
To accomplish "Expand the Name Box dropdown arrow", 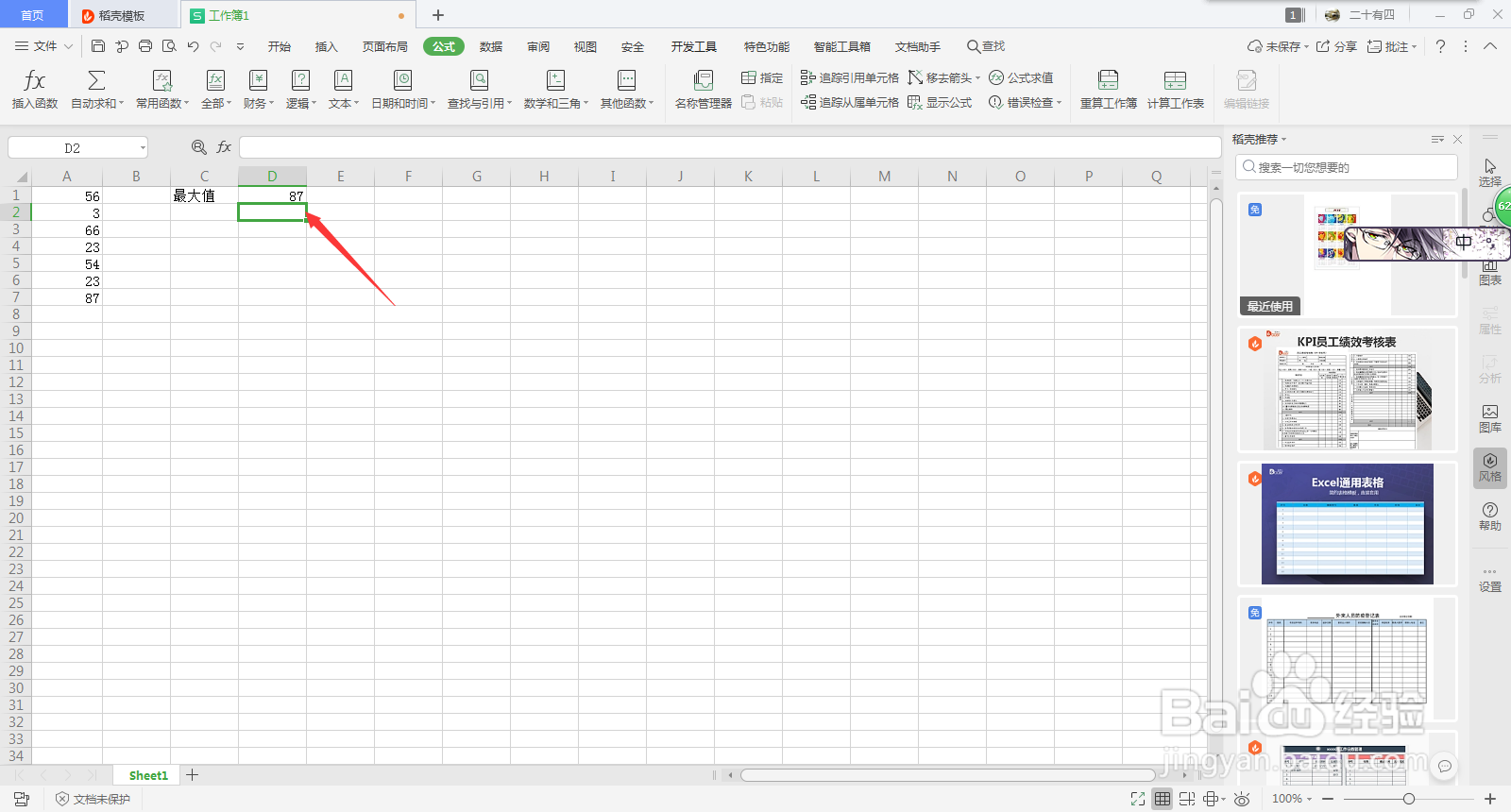I will tap(143, 148).
